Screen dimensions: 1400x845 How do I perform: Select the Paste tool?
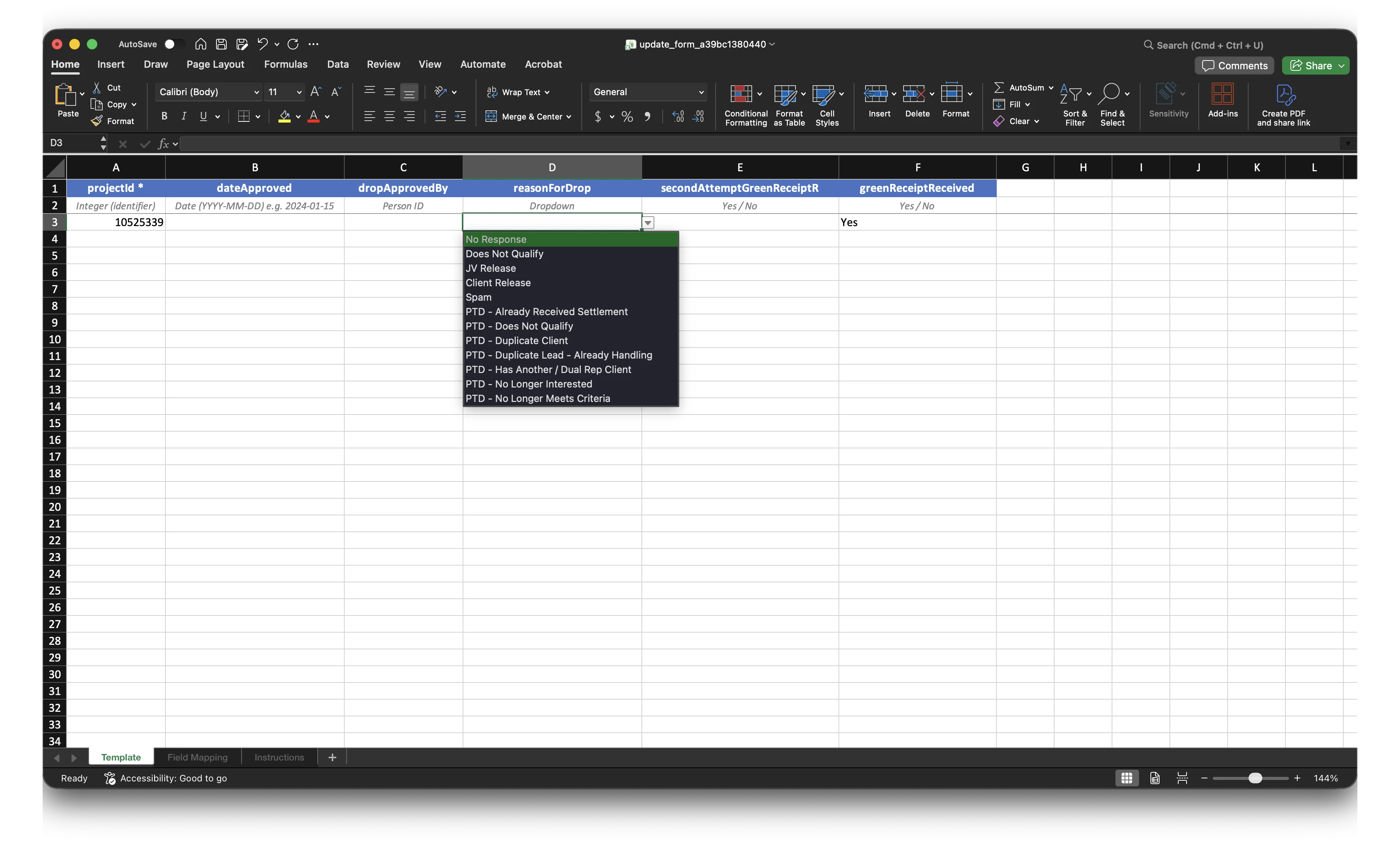coord(68,103)
